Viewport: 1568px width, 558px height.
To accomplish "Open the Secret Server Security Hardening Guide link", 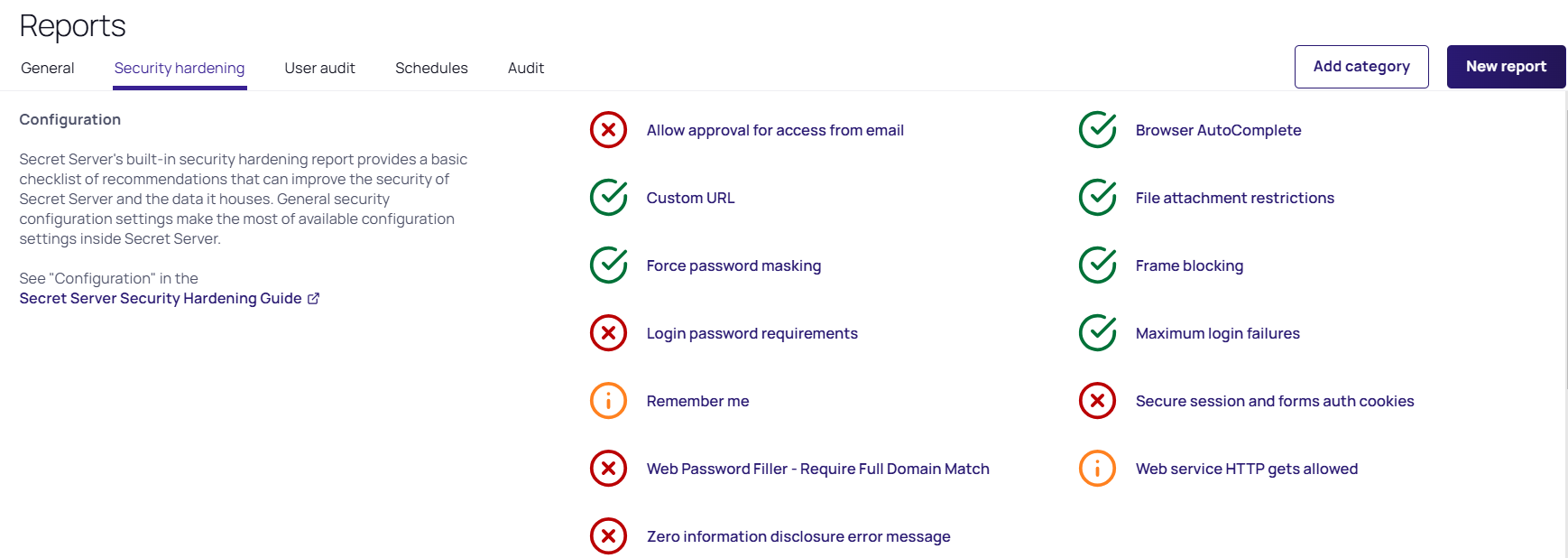I will pyautogui.click(x=161, y=298).
